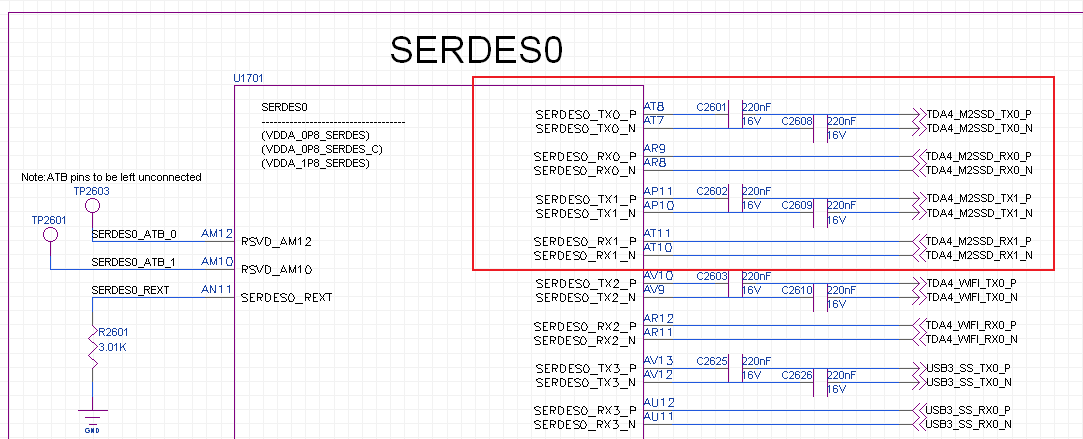Image resolution: width=1083 pixels, height=439 pixels.
Task: Select pin name RSVD_AM10
Action: (x=276, y=270)
